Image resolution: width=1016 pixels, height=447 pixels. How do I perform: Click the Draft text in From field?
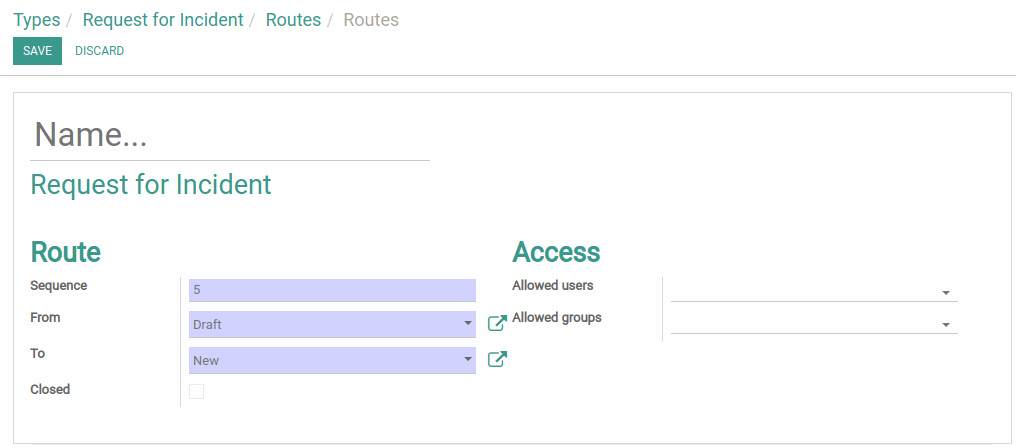(x=207, y=325)
